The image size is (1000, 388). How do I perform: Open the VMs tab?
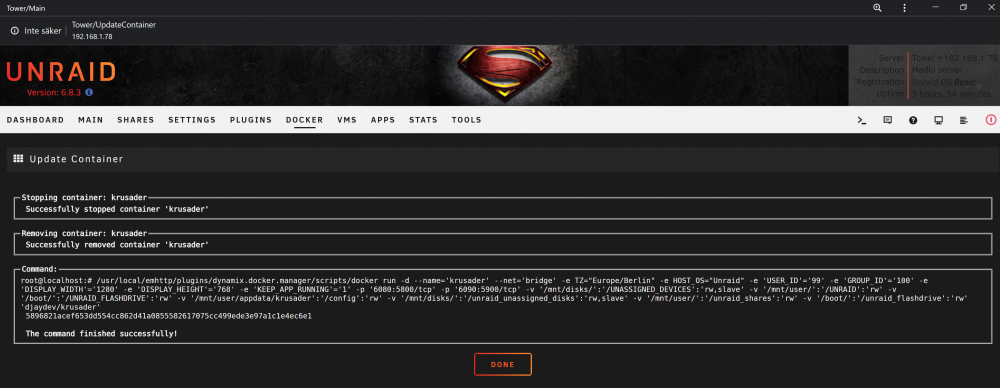click(x=347, y=120)
